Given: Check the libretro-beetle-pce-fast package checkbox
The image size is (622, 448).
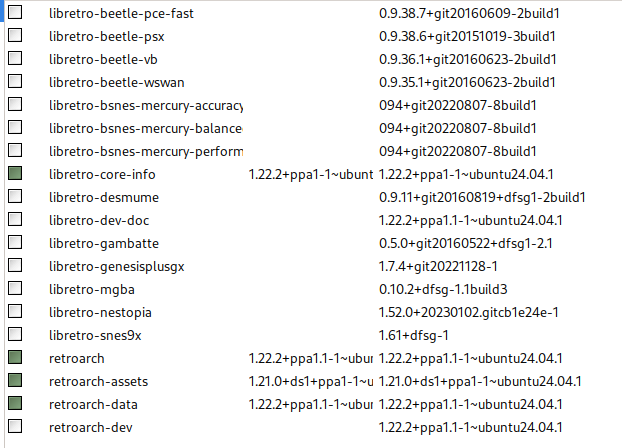Looking at the screenshot, I should tap(15, 13).
